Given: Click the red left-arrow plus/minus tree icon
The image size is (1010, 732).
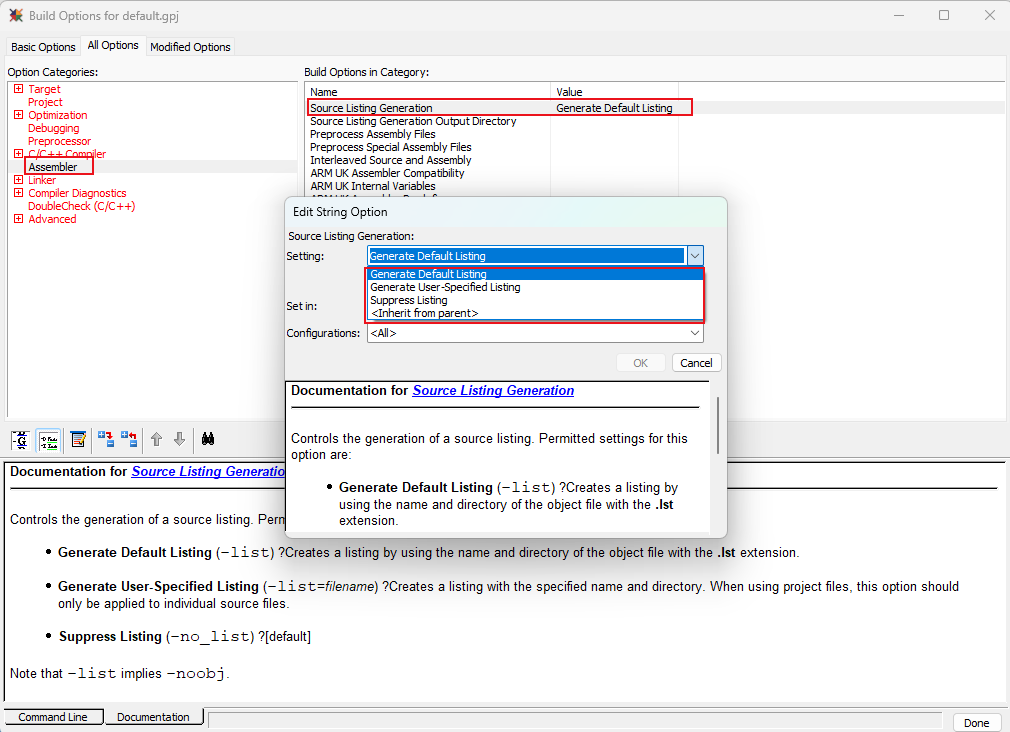Looking at the screenshot, I should coord(129,439).
